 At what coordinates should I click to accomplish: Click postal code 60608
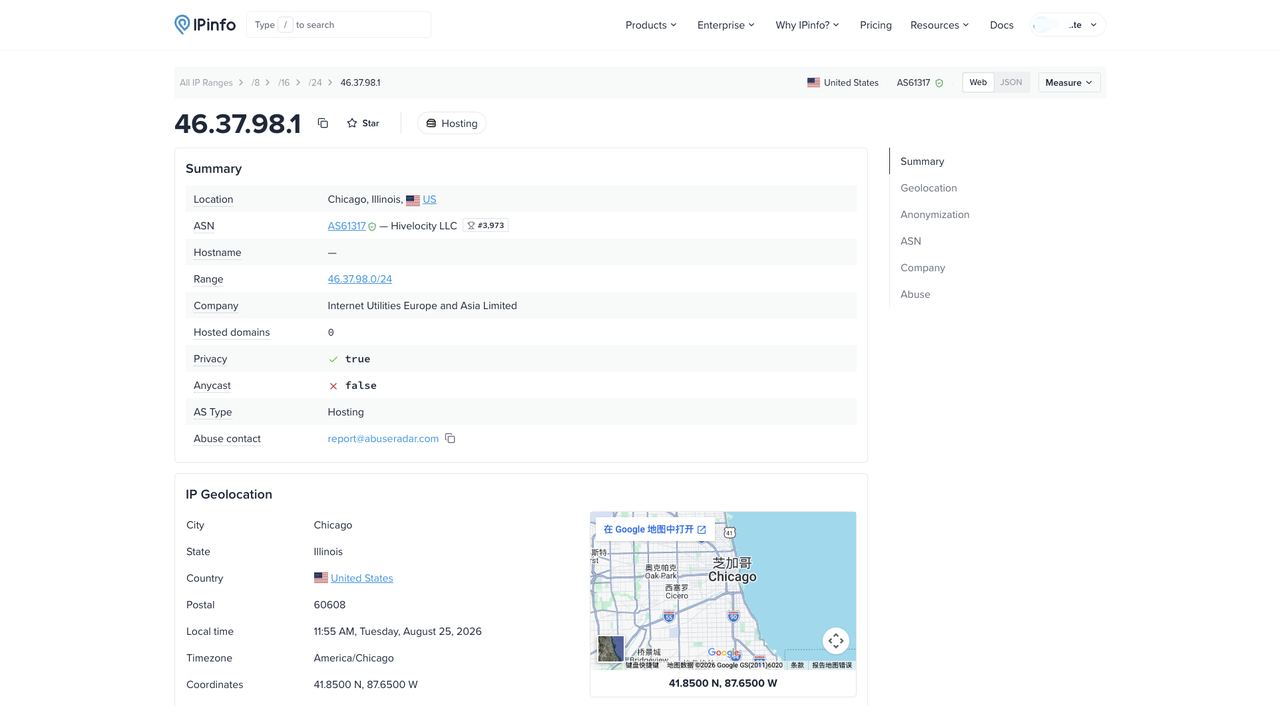pyautogui.click(x=330, y=605)
